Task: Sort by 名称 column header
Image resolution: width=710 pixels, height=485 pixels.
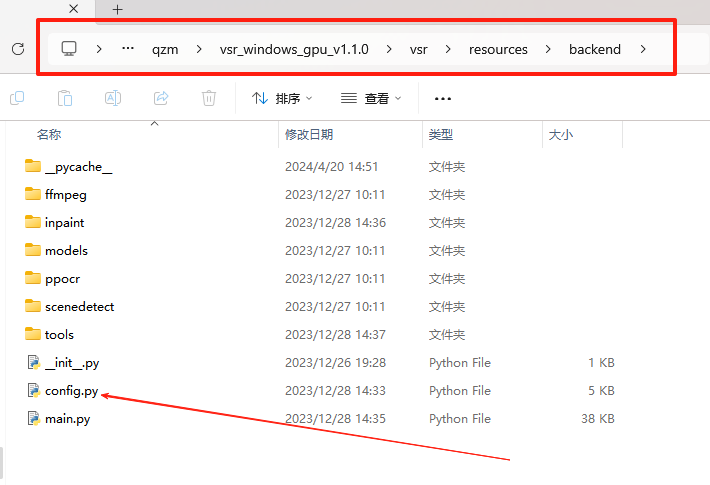Action: coord(49,134)
